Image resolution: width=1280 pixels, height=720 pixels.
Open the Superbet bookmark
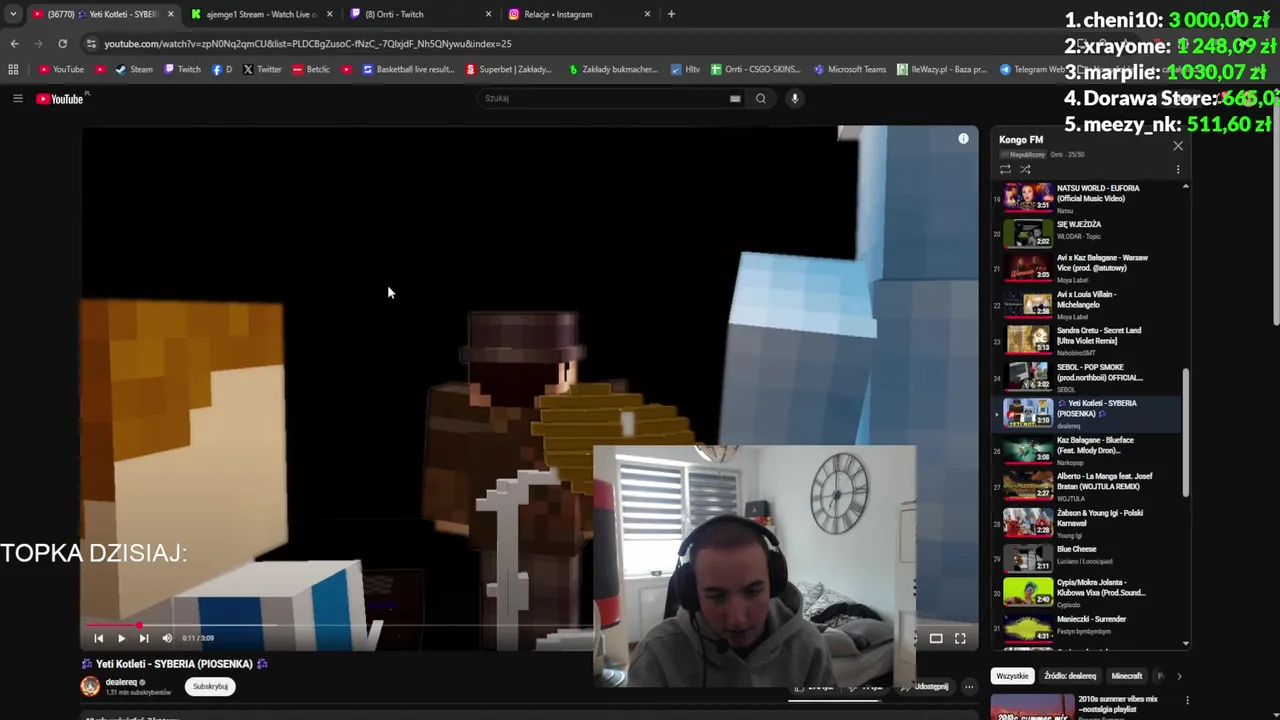[508, 69]
